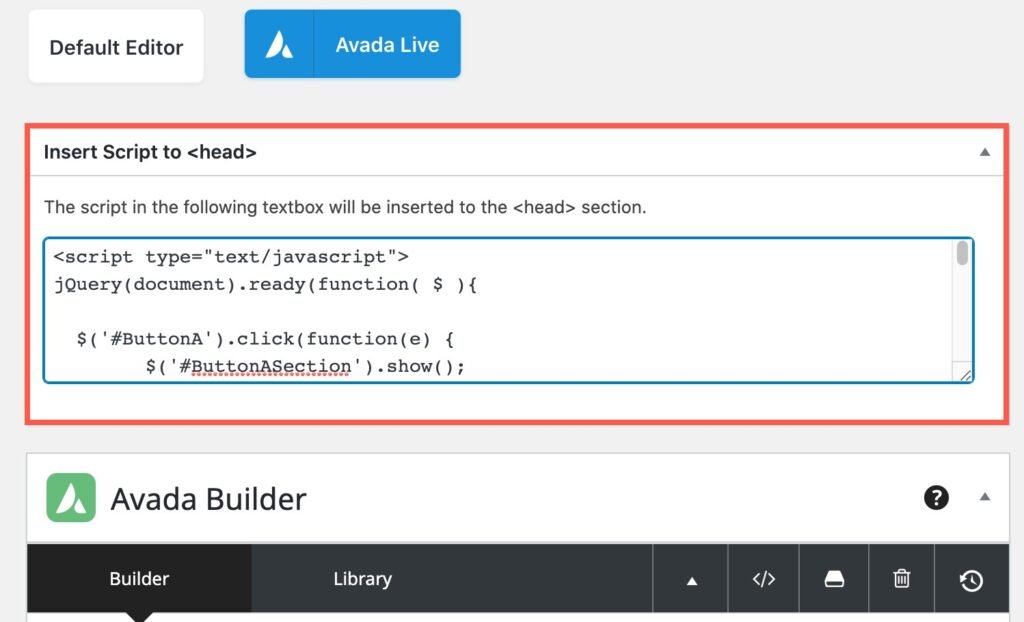Click the script textbox scrollbar thumb
Screen dimensions: 1024x622
(x=962, y=254)
